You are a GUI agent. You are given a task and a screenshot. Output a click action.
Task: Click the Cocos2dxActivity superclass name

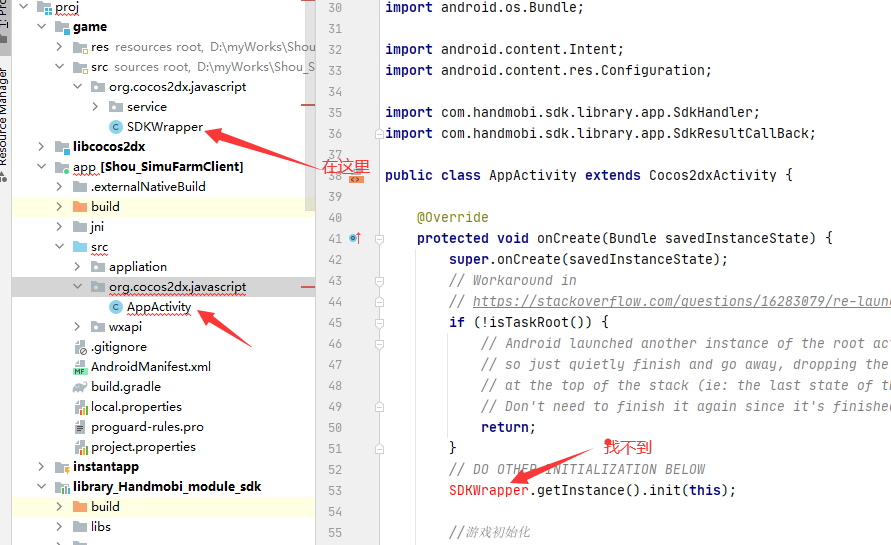click(x=713, y=175)
